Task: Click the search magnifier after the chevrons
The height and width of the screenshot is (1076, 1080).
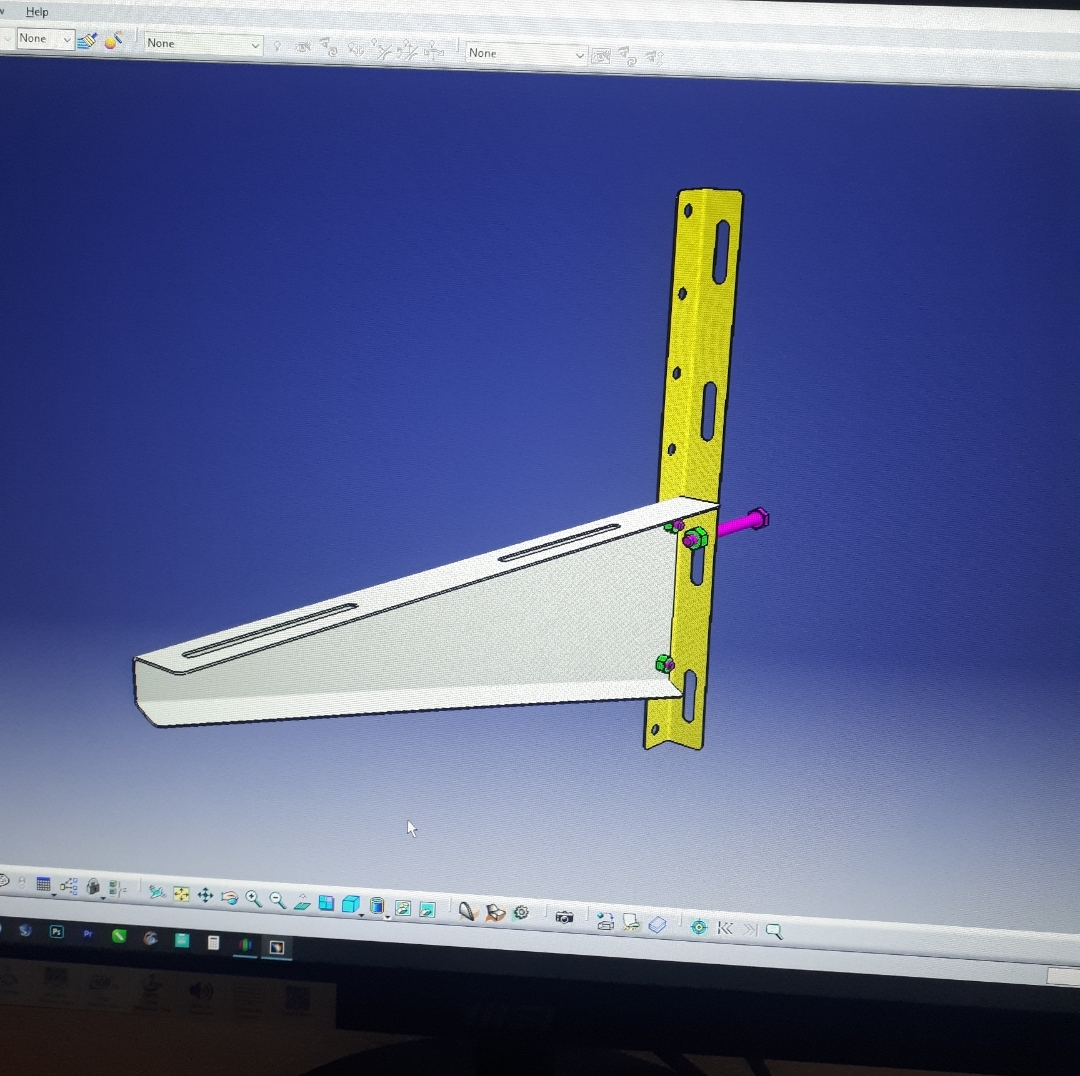Action: 774,932
